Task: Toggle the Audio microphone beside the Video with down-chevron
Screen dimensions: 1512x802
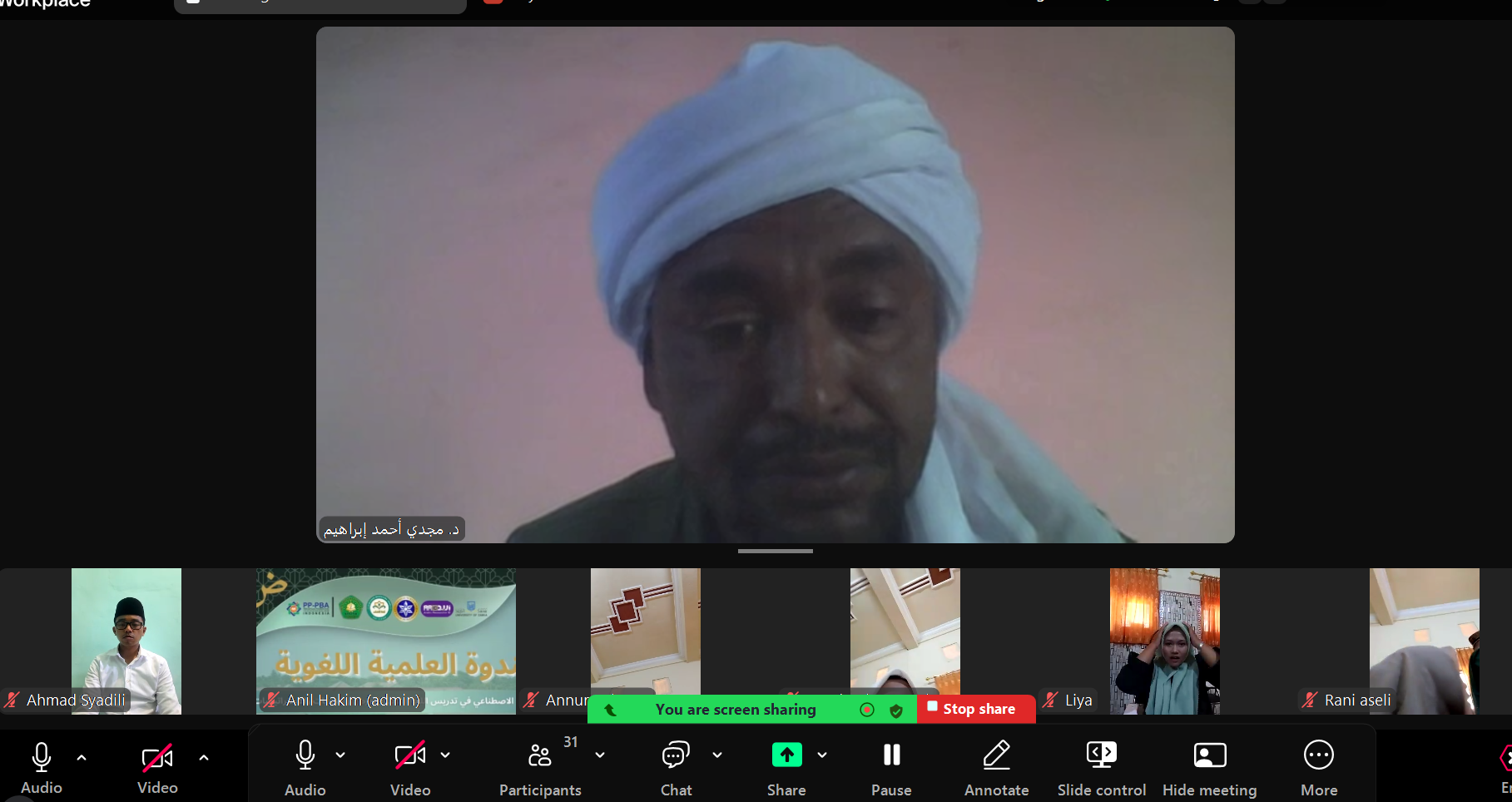Action: click(305, 755)
